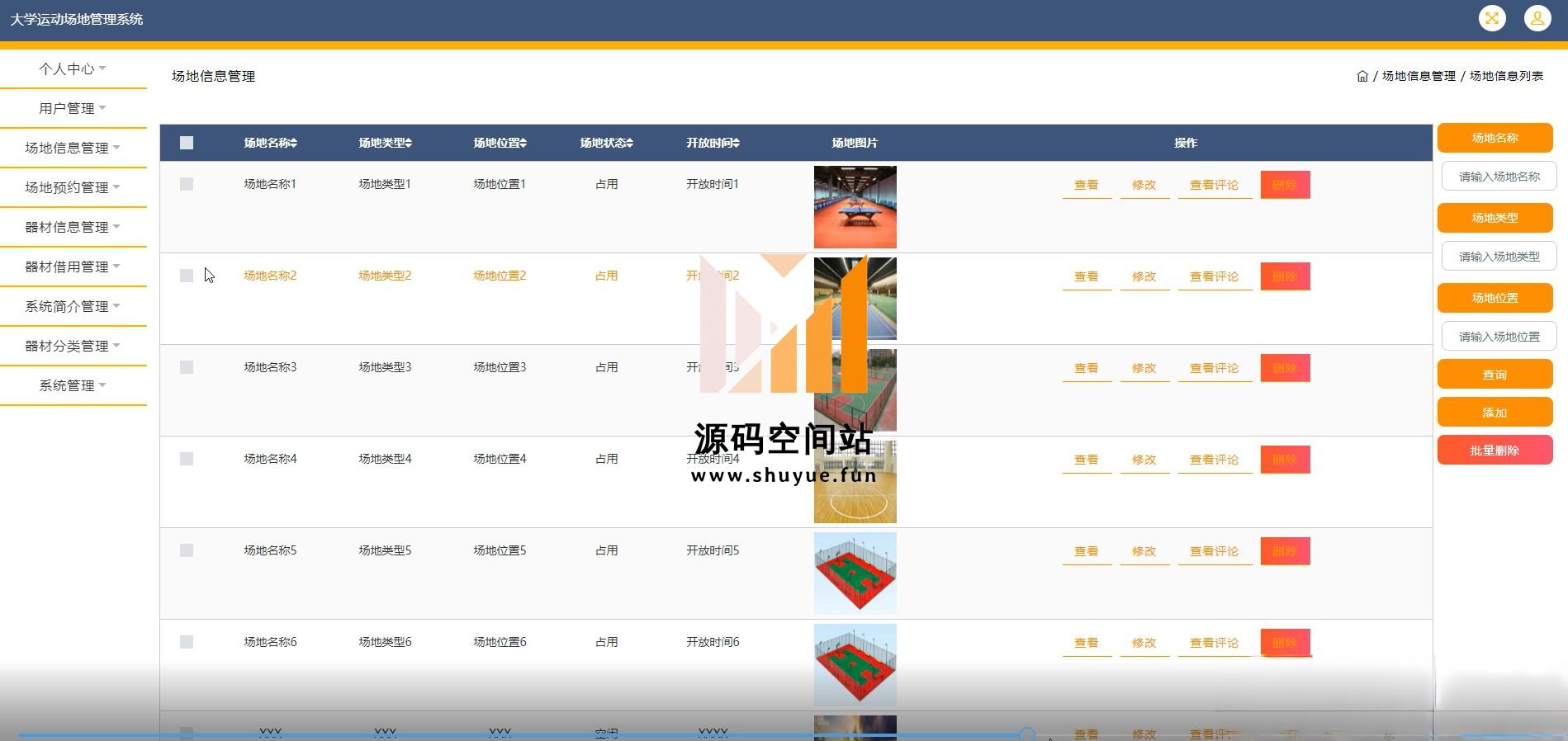The height and width of the screenshot is (741, 1568).
Task: Expand the 器材借用管理 sidebar menu
Action: [x=73, y=267]
